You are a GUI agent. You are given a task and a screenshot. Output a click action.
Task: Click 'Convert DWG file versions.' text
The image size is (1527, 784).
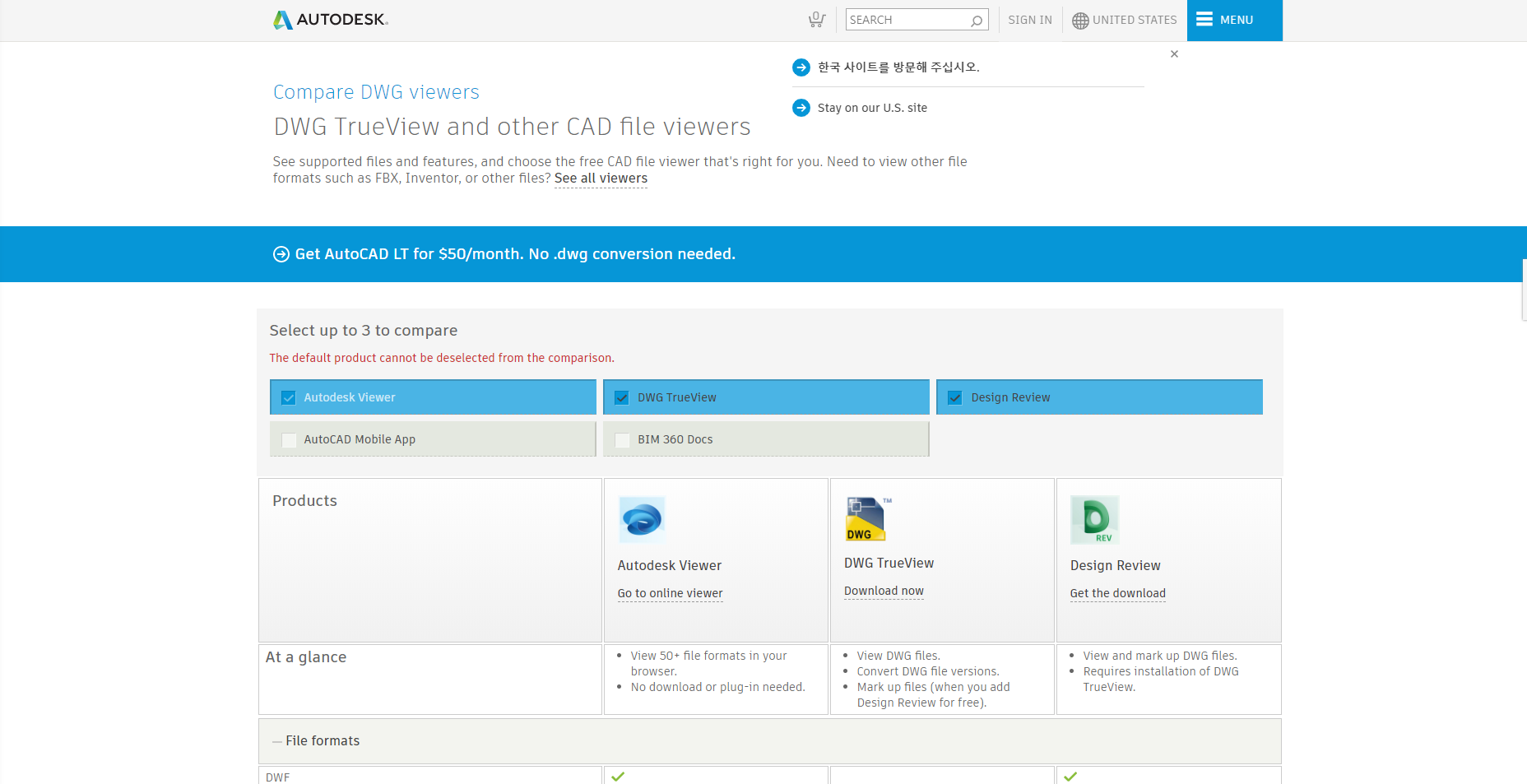[x=928, y=672]
